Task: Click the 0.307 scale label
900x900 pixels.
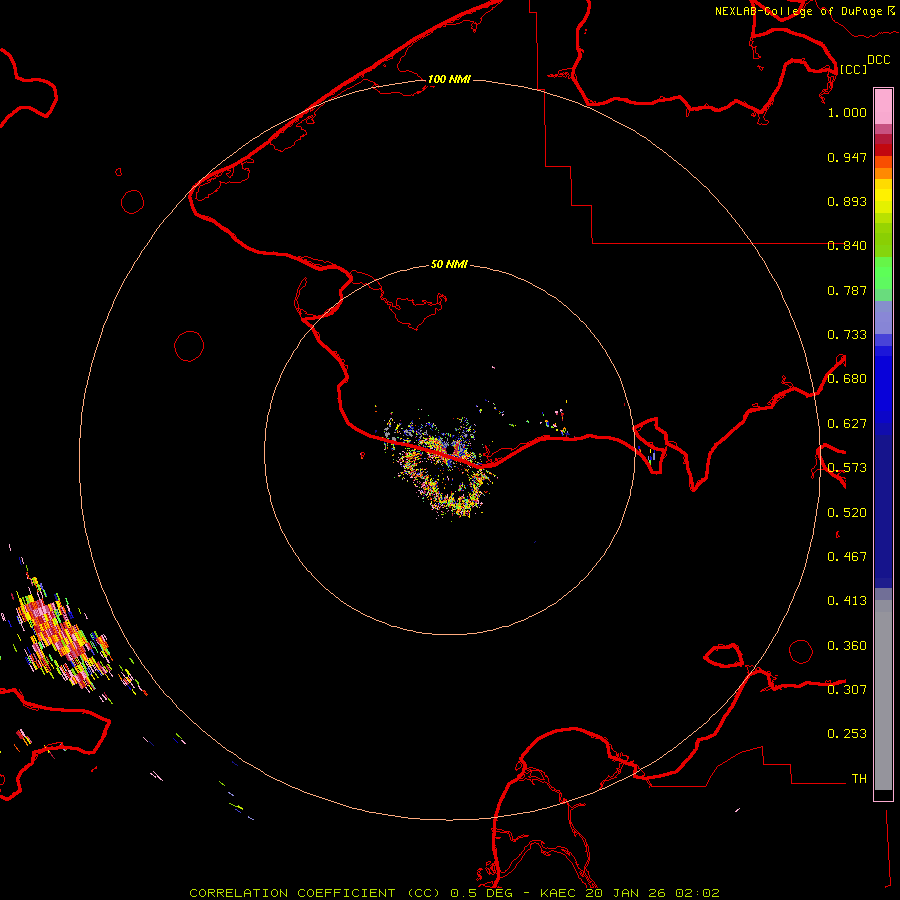Action: tap(847, 689)
